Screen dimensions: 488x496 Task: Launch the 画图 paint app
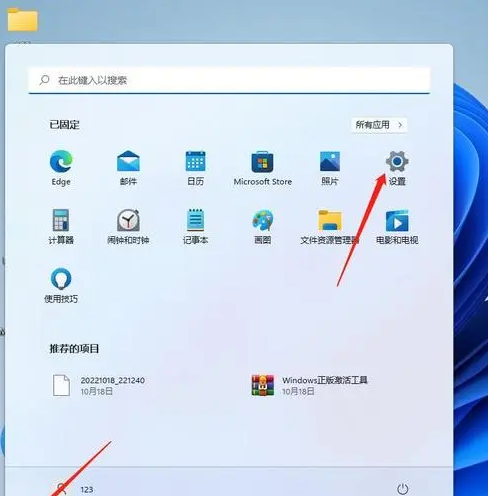(263, 226)
